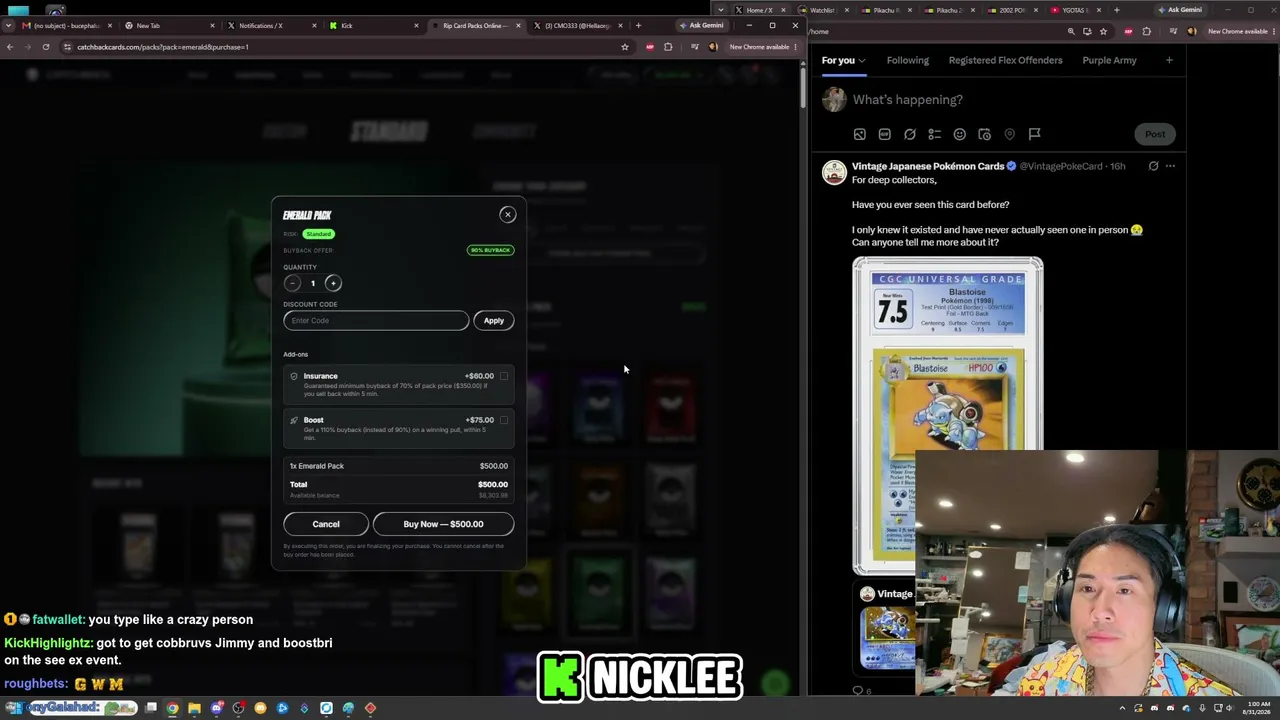Add a GIF to the X post
1280x720 pixels.
click(884, 134)
